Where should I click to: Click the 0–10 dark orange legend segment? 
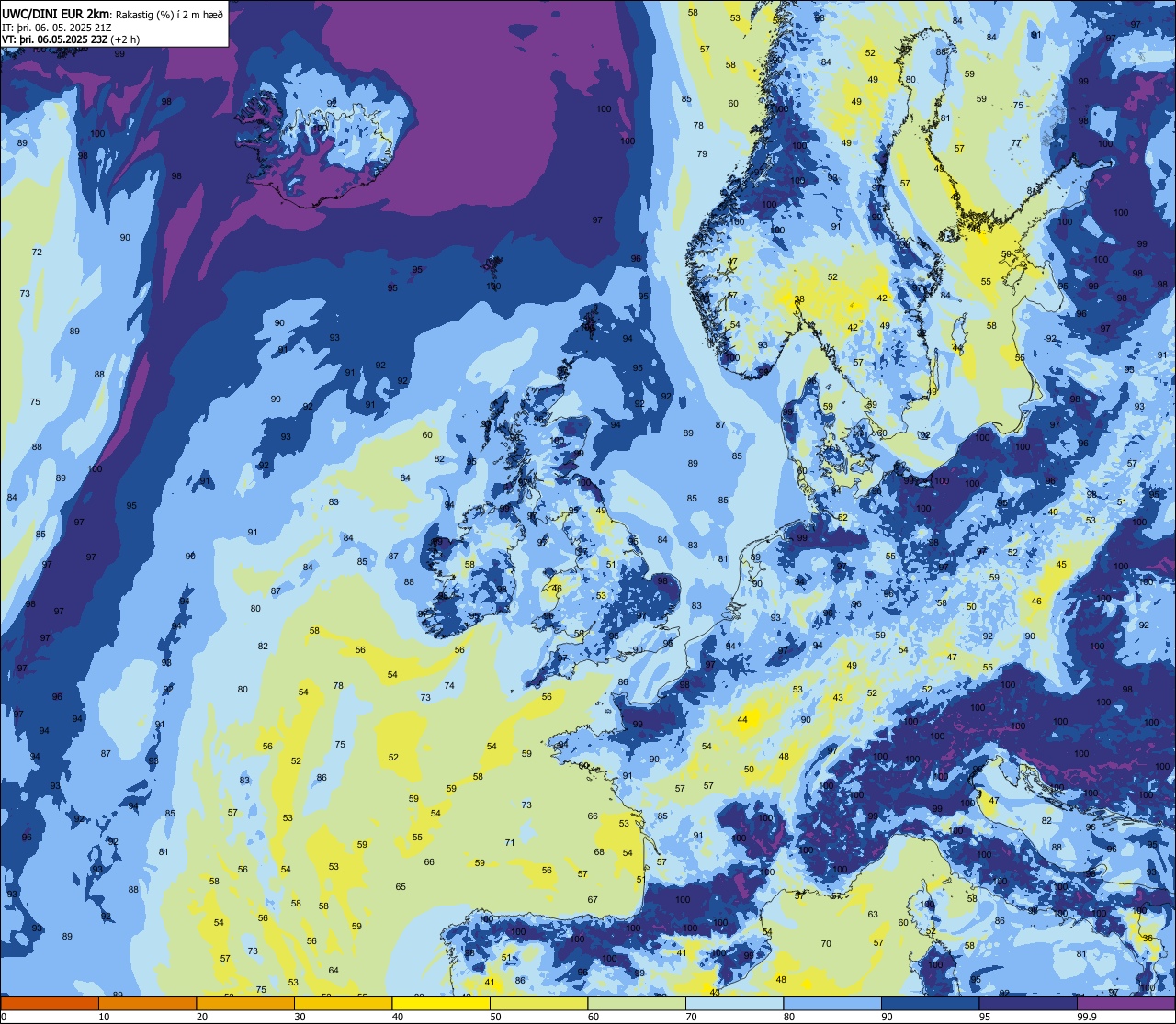(50, 1003)
